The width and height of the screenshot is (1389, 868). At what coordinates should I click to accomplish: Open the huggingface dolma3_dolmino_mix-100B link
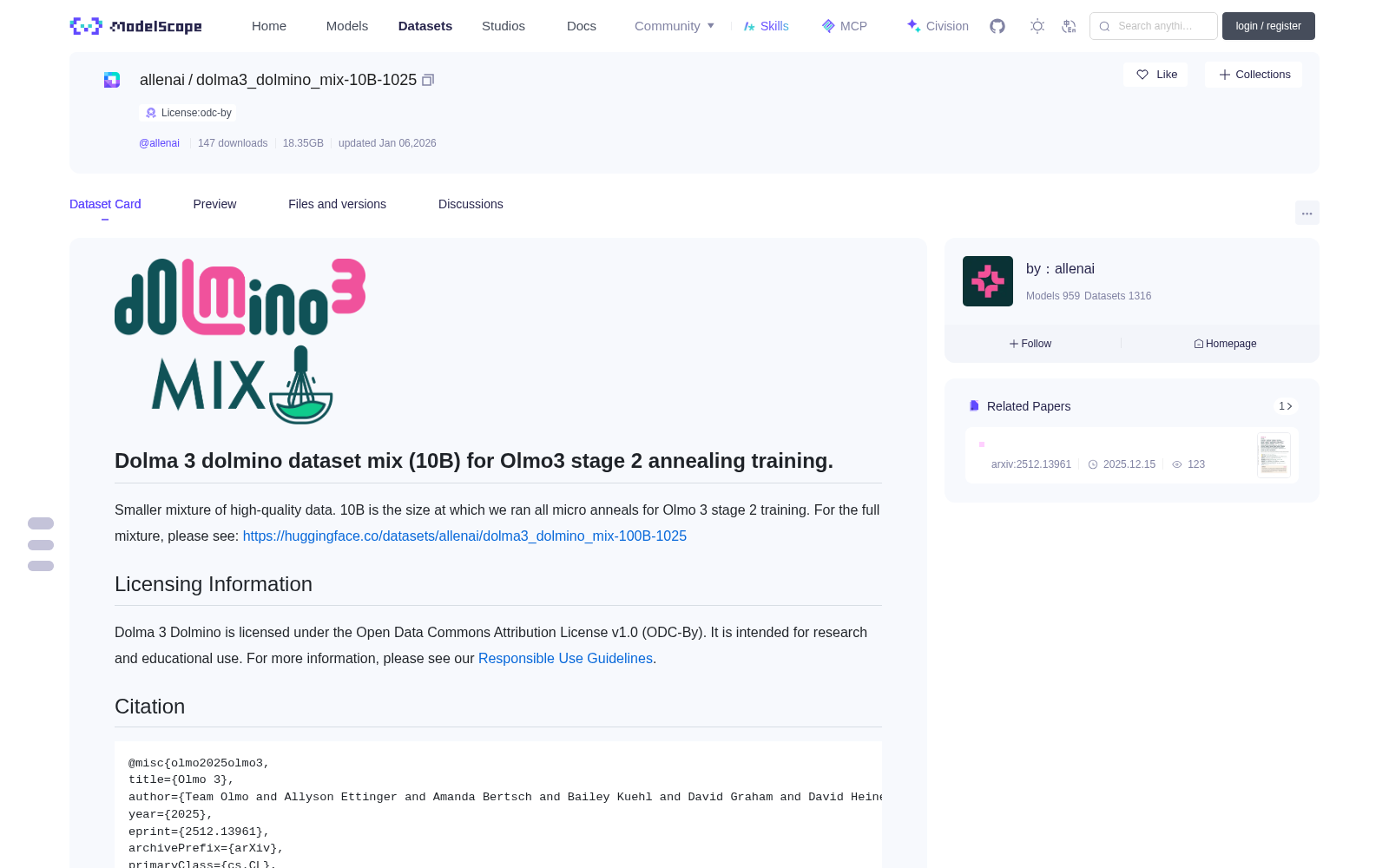pyautogui.click(x=464, y=536)
